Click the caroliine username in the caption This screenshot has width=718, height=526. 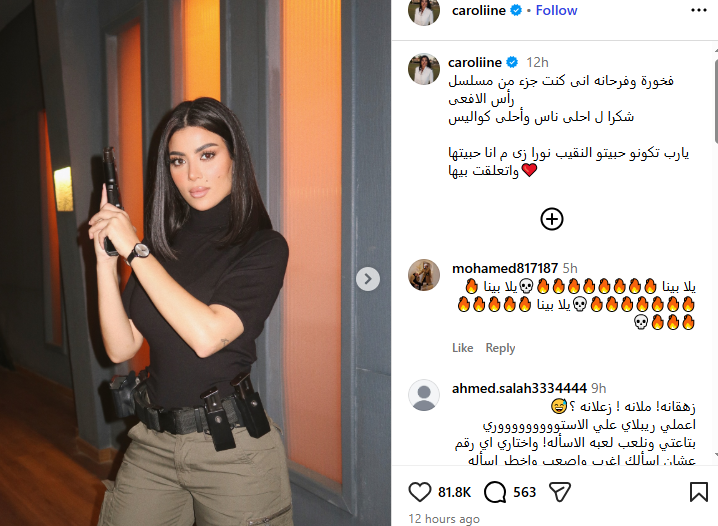(475, 62)
